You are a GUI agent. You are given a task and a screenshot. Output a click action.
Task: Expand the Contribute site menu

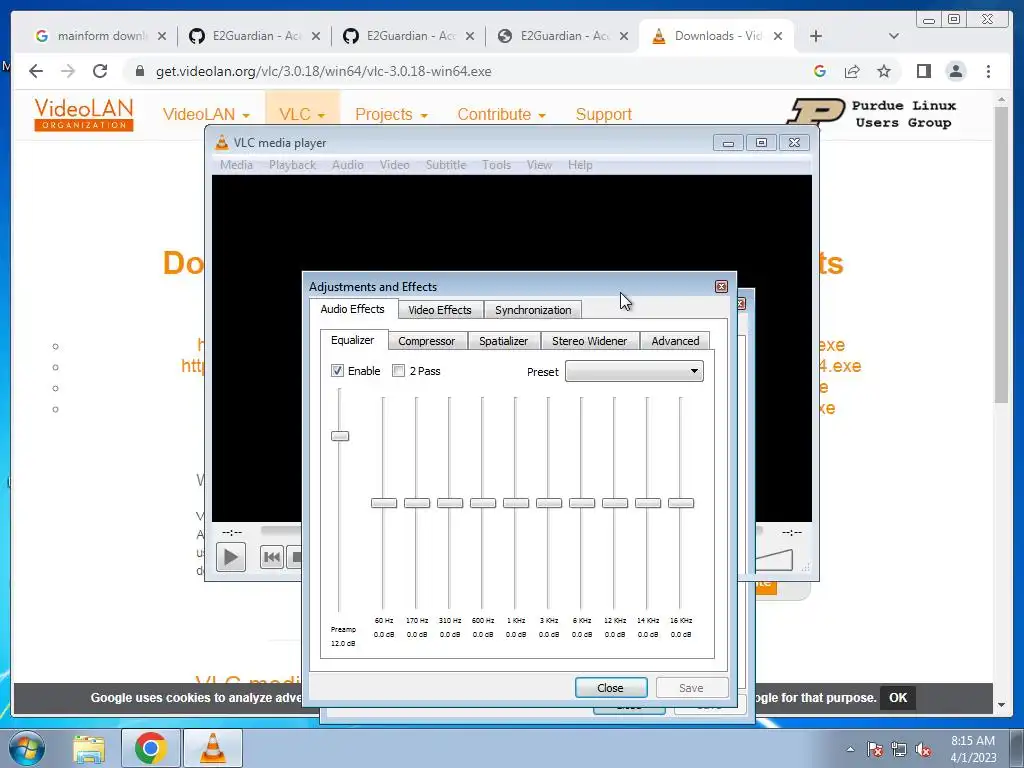502,114
